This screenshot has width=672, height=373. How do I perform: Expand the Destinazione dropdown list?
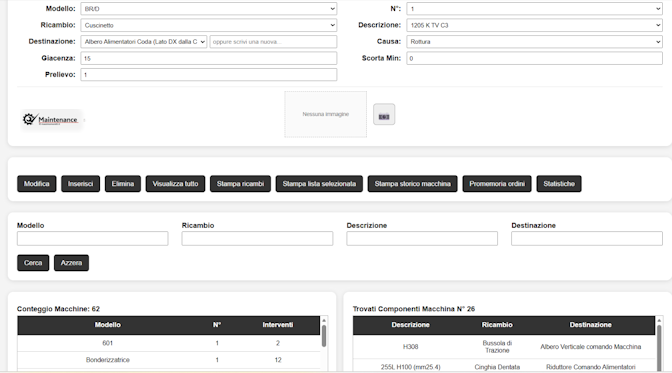pyautogui.click(x=144, y=42)
